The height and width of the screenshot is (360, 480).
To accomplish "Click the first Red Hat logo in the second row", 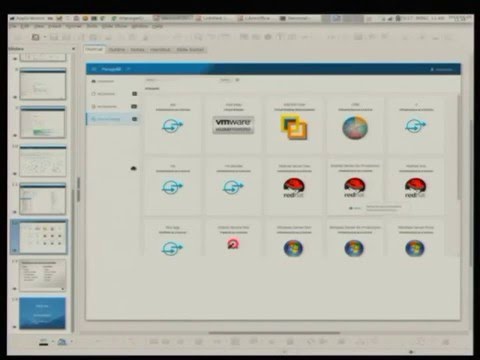I will [294, 188].
